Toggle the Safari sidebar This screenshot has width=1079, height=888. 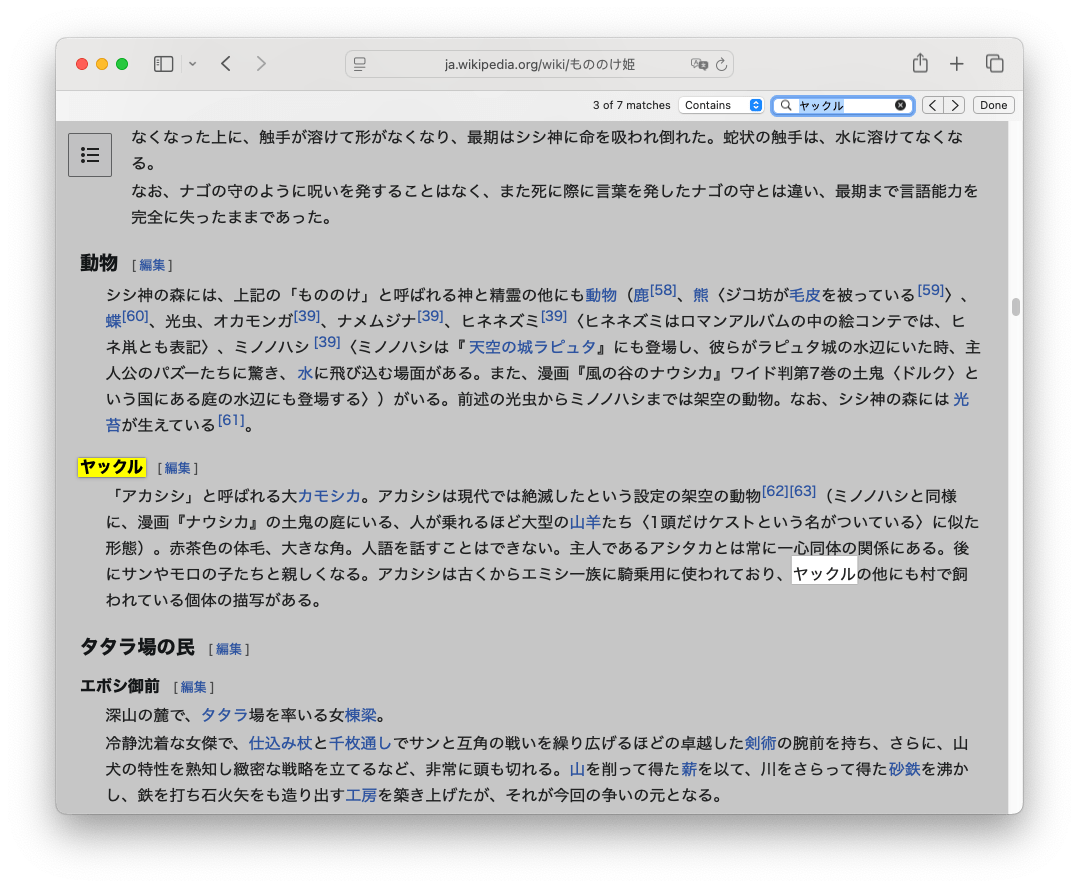(x=163, y=64)
